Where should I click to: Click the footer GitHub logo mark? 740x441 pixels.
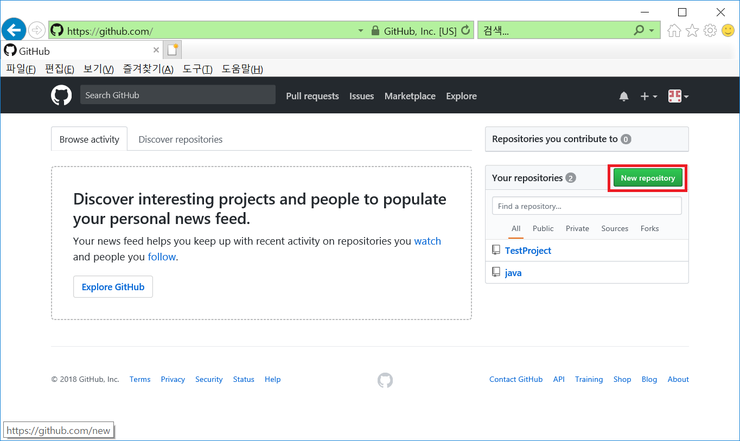385,380
